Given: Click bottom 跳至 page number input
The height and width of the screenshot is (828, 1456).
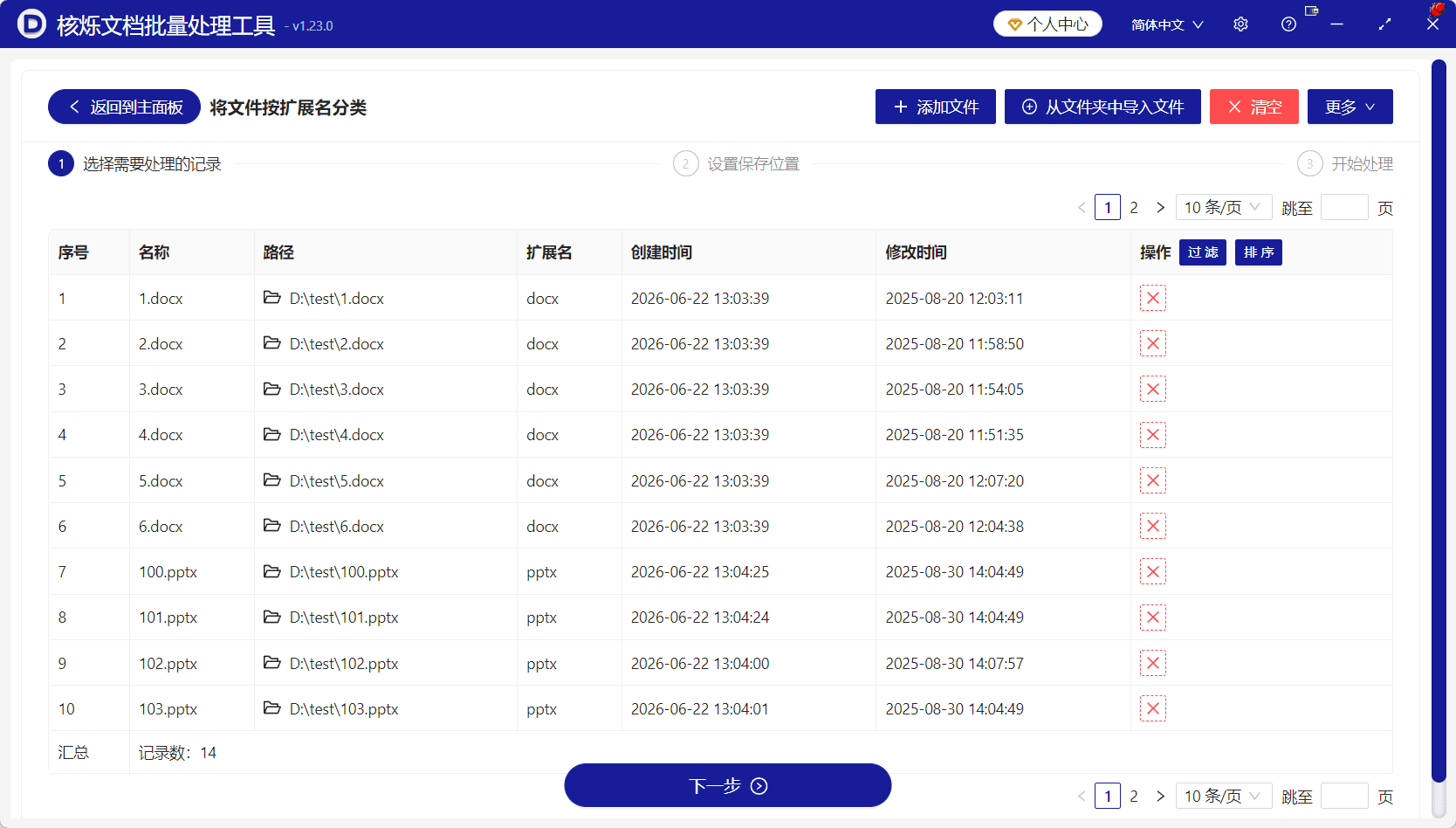Looking at the screenshot, I should (x=1344, y=796).
